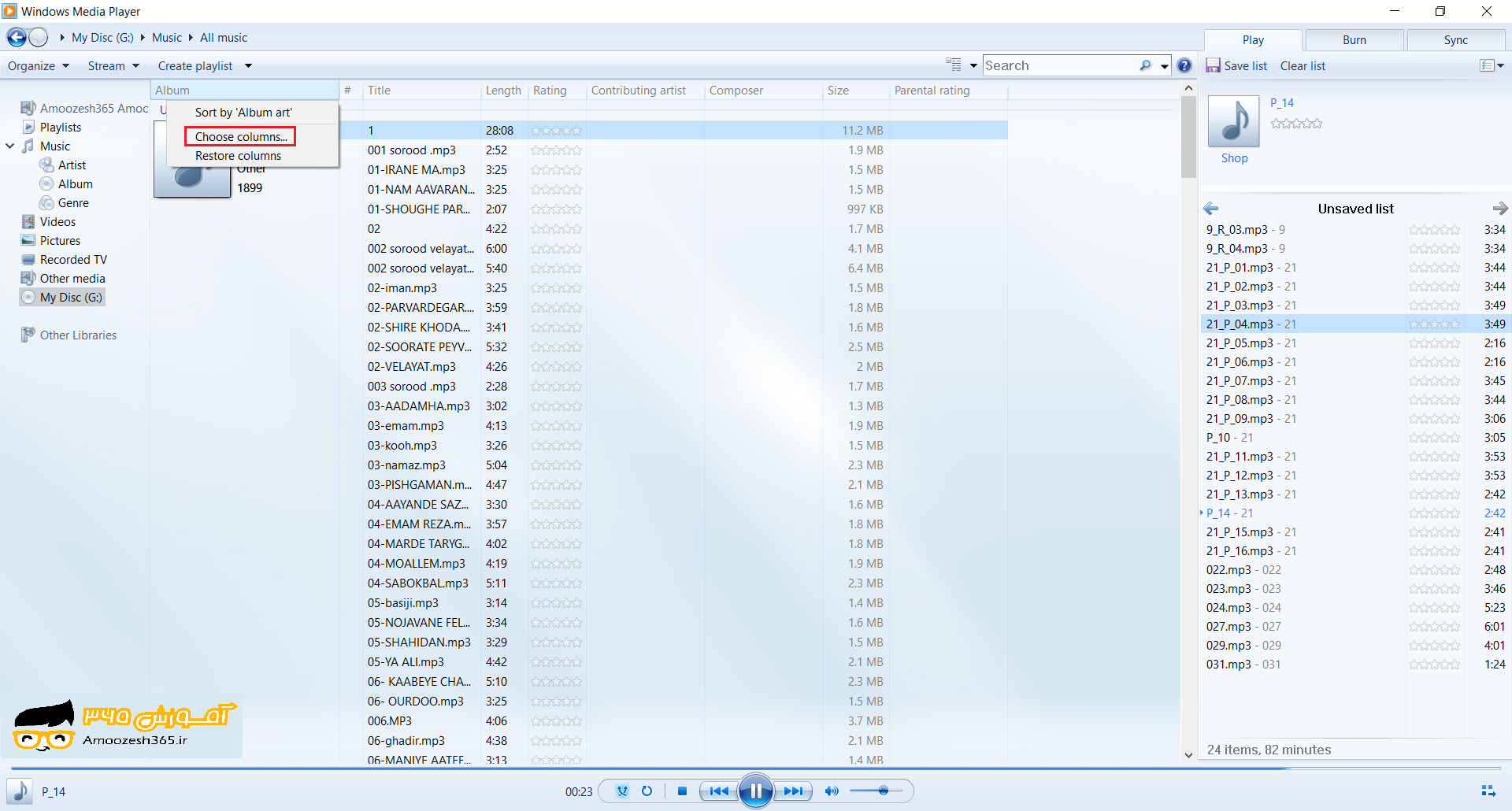
Task: Select My Disc (G:) in sidebar
Action: pos(62,297)
